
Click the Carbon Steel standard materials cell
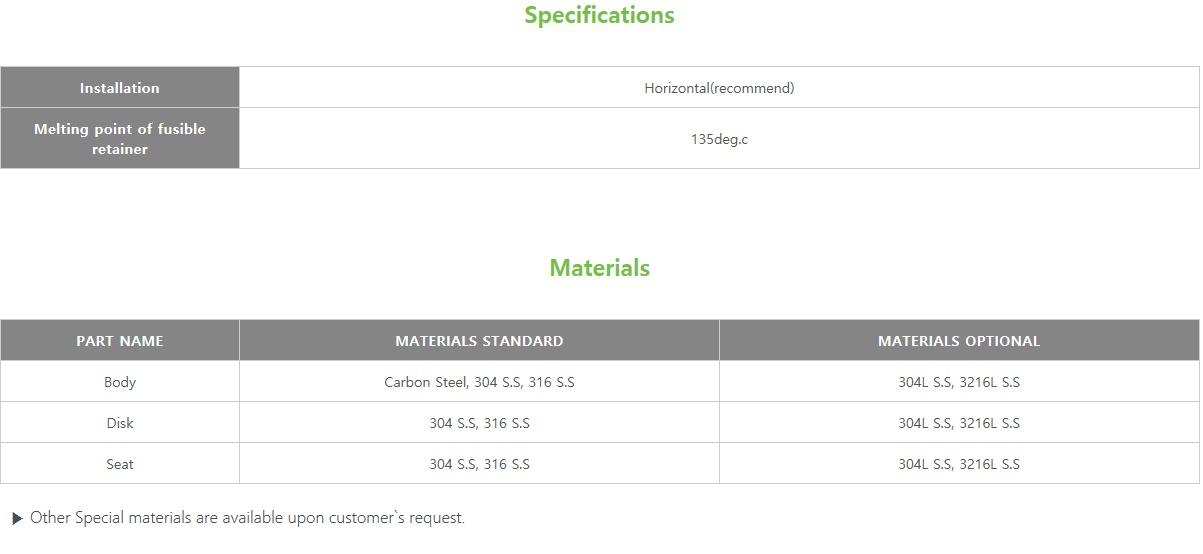(x=479, y=382)
